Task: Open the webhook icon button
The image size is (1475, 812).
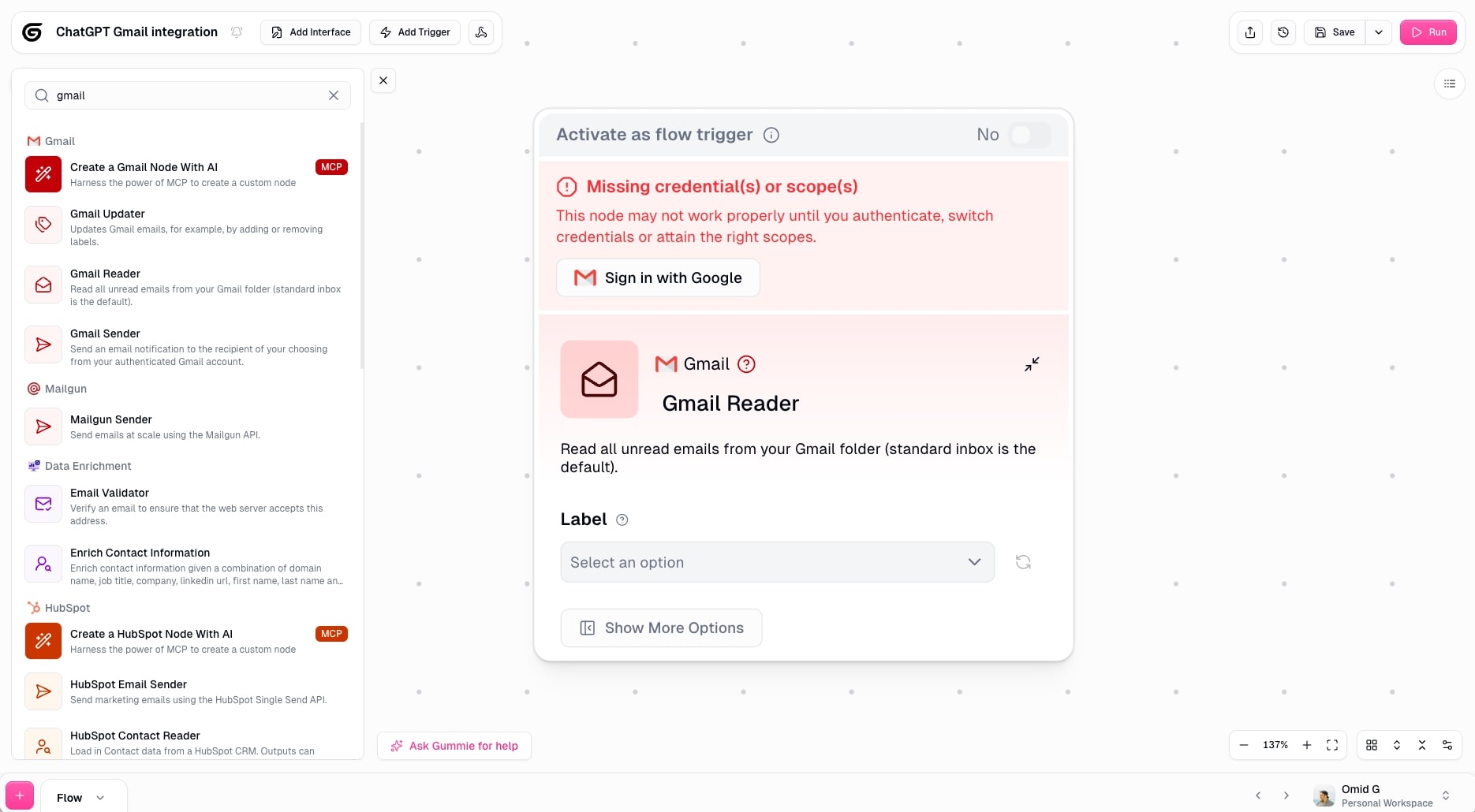Action: coord(481,32)
